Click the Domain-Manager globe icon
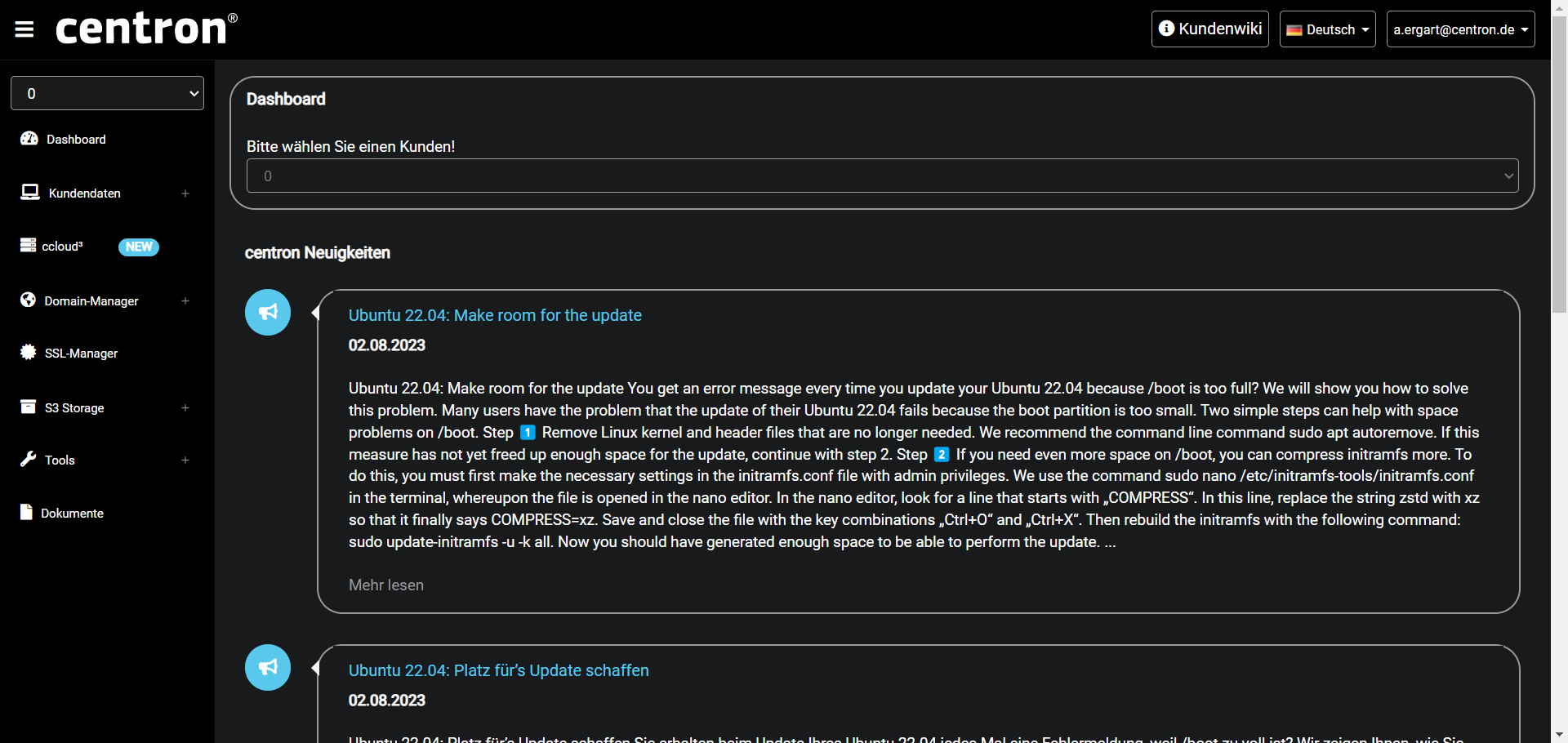Image resolution: width=1568 pixels, height=743 pixels. (29, 300)
